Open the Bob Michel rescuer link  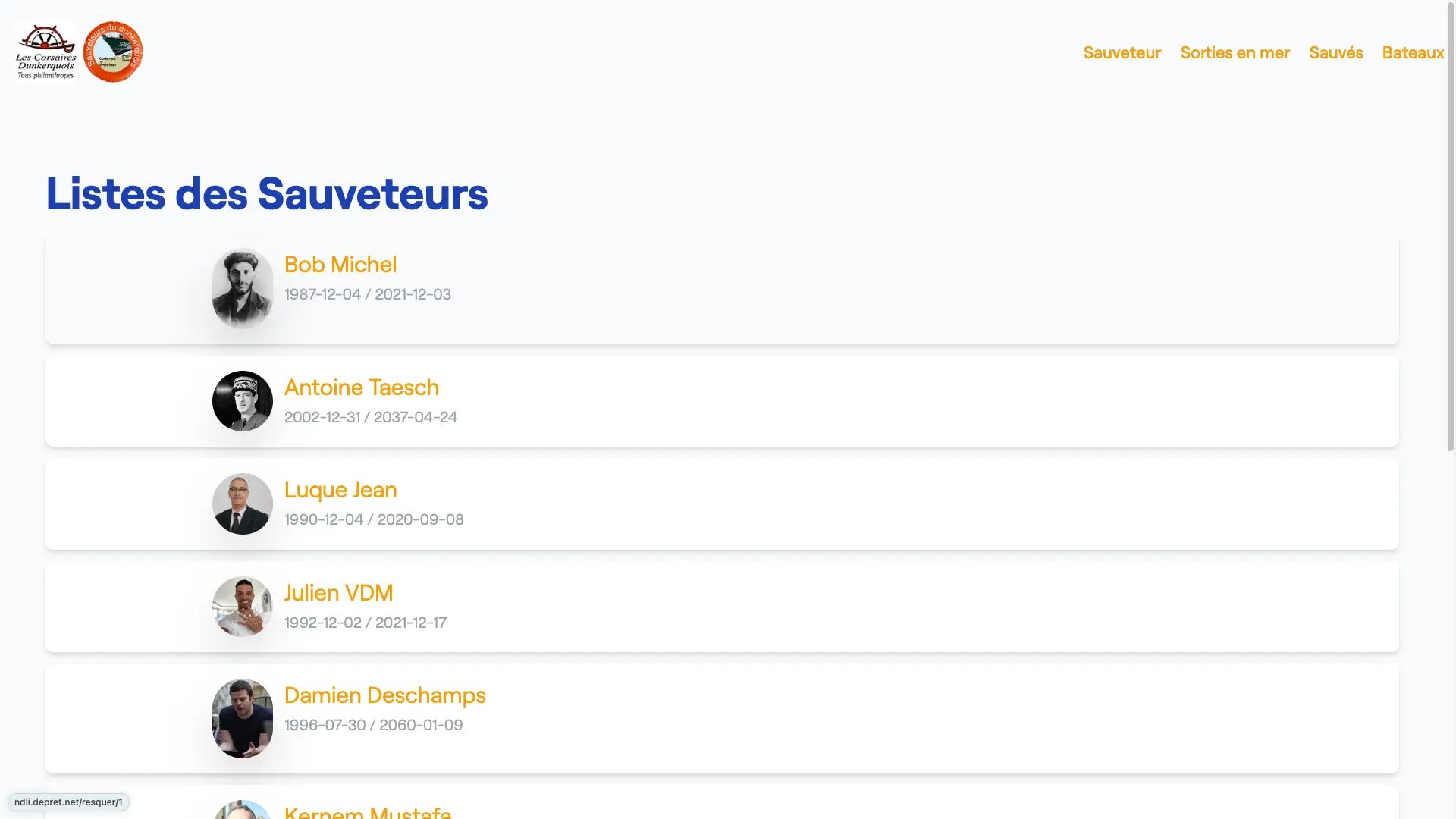click(x=340, y=265)
